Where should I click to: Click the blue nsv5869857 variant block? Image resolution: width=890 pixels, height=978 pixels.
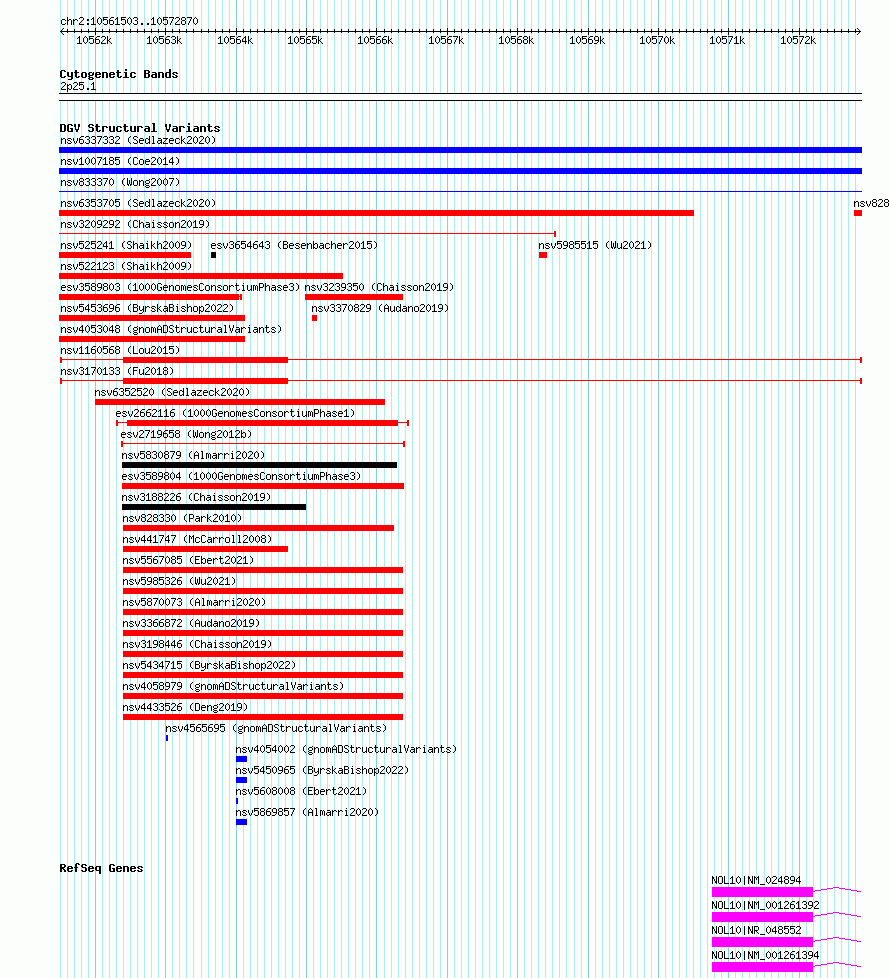pos(241,822)
